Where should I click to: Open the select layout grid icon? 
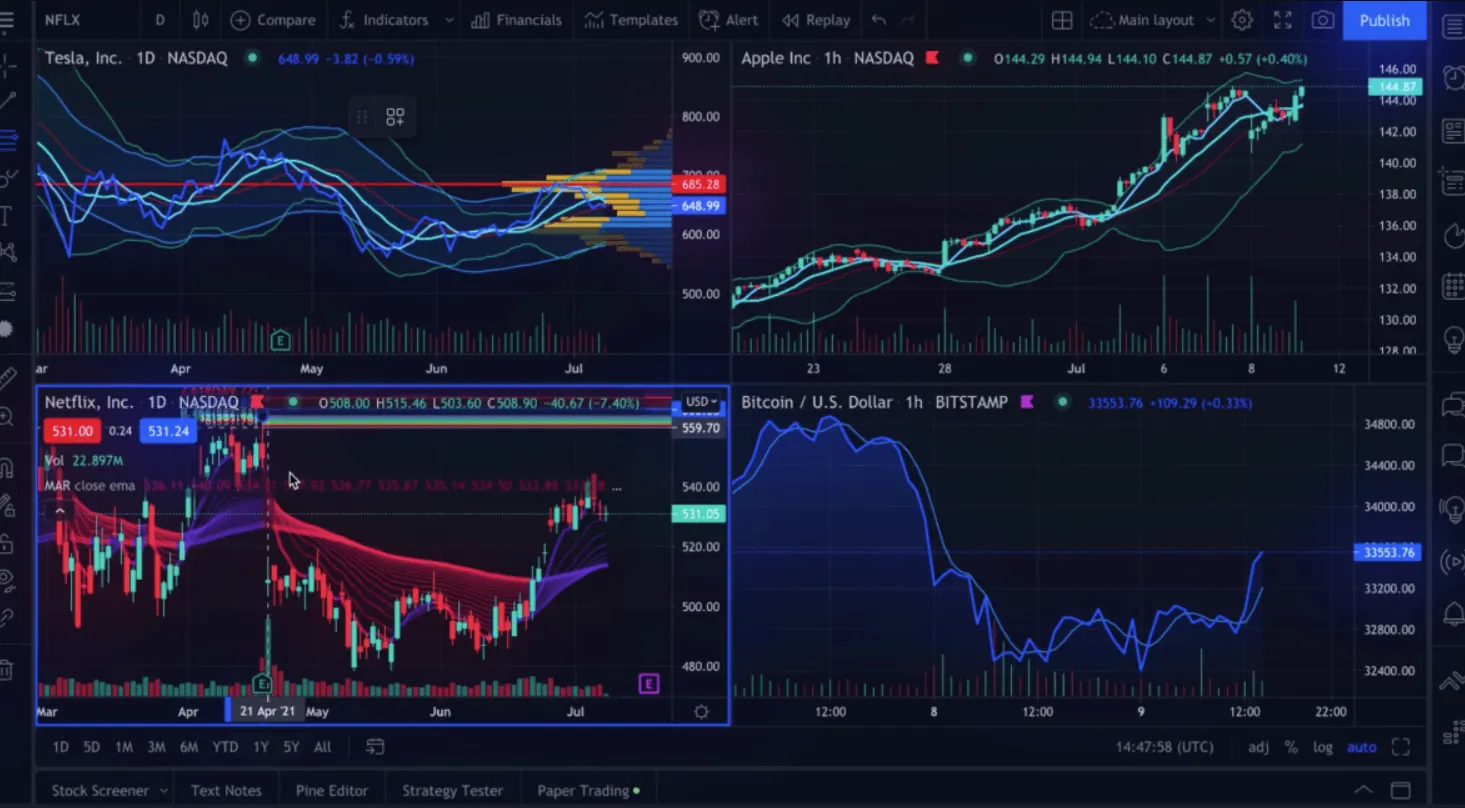(1062, 20)
